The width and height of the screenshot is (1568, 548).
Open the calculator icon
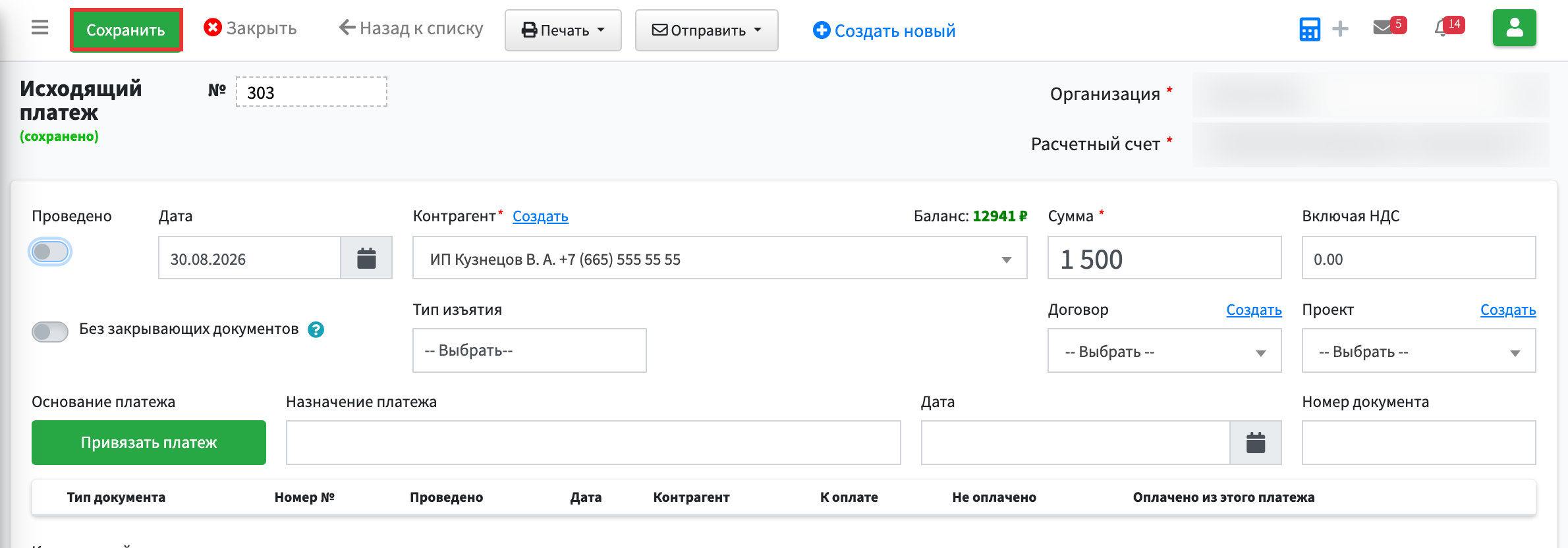(1310, 29)
